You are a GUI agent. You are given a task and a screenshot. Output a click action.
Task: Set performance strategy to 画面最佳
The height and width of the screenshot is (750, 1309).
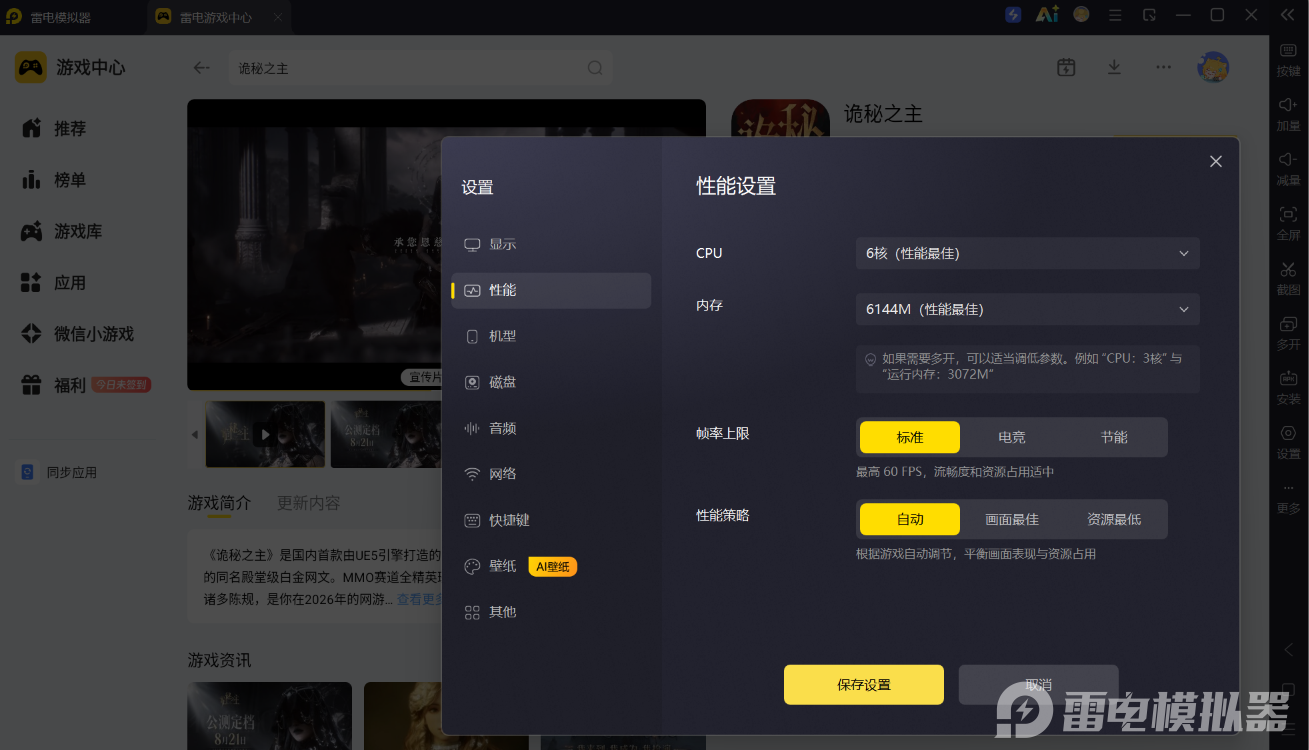tap(1012, 519)
